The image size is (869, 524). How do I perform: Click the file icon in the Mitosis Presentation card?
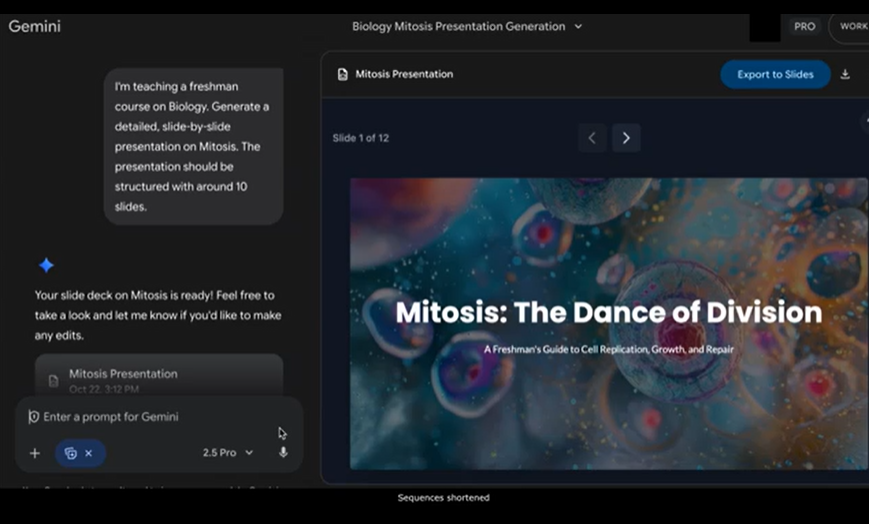pyautogui.click(x=54, y=380)
